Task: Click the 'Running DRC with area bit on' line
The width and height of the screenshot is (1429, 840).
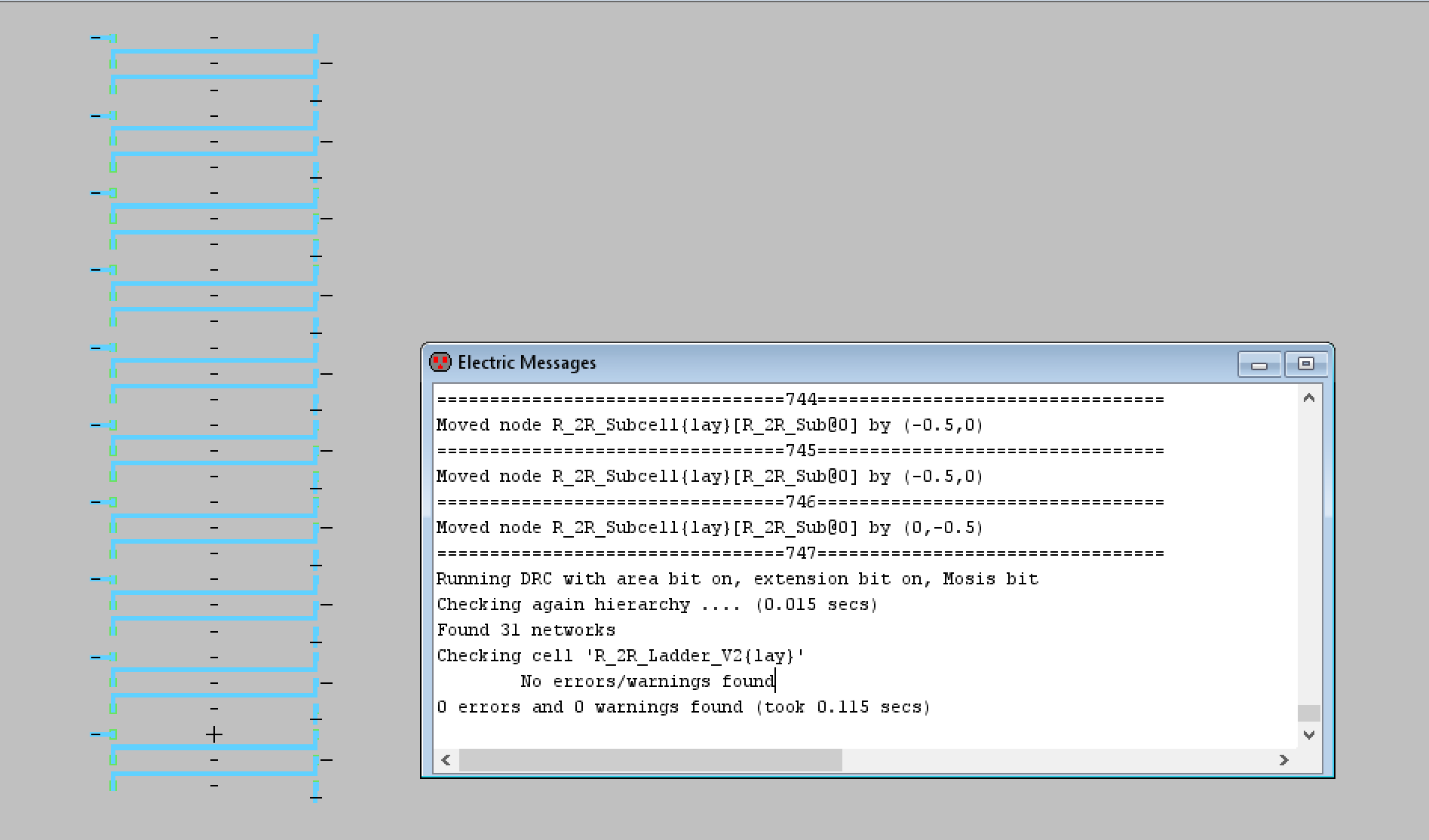Action: point(737,579)
